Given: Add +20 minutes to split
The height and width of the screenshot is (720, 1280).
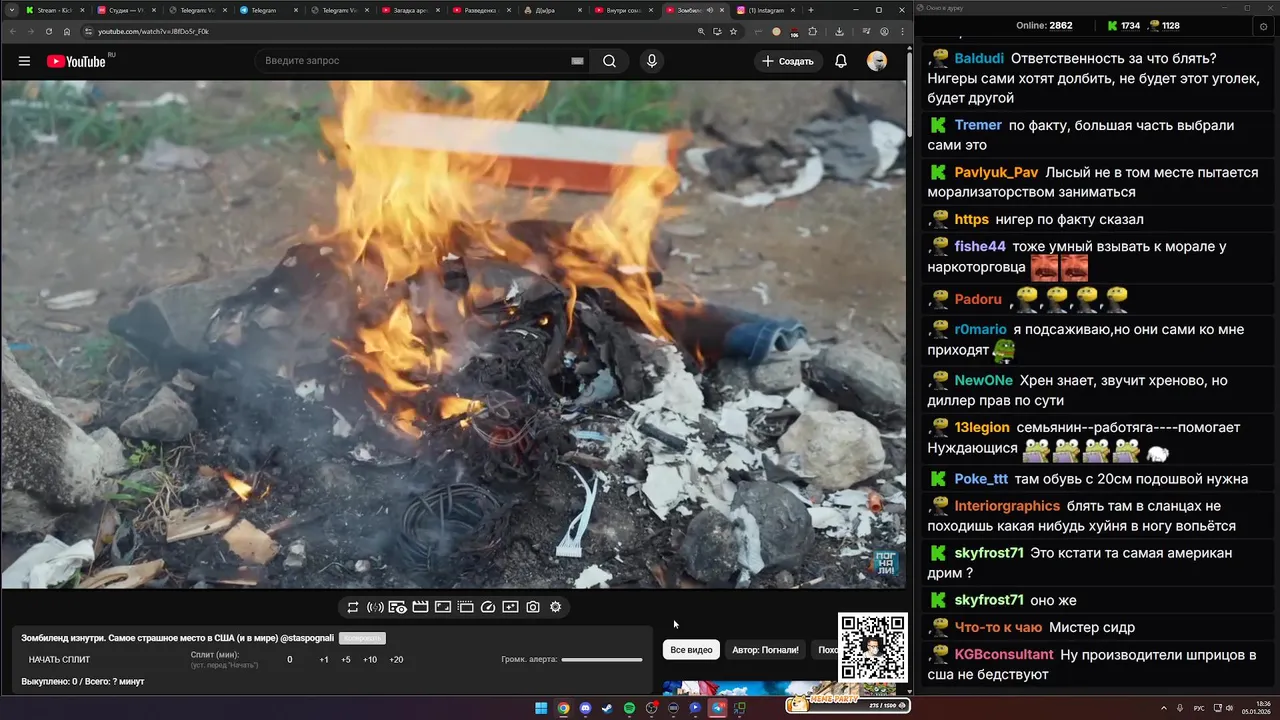Looking at the screenshot, I should coord(396,660).
